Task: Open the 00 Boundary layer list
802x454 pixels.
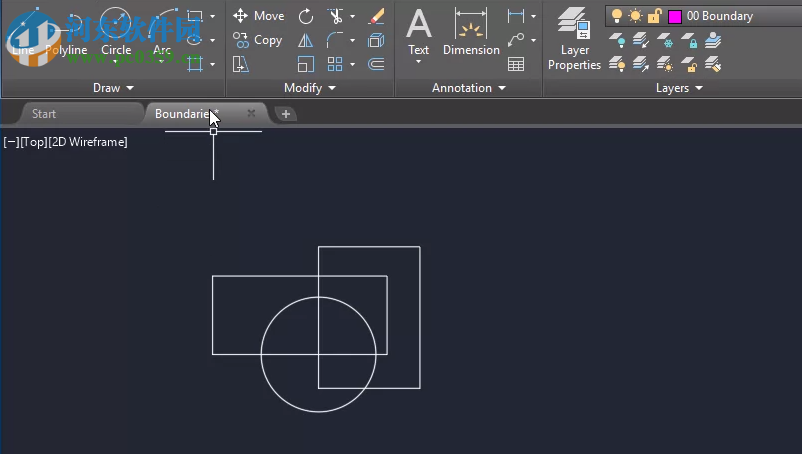Action: tap(720, 16)
